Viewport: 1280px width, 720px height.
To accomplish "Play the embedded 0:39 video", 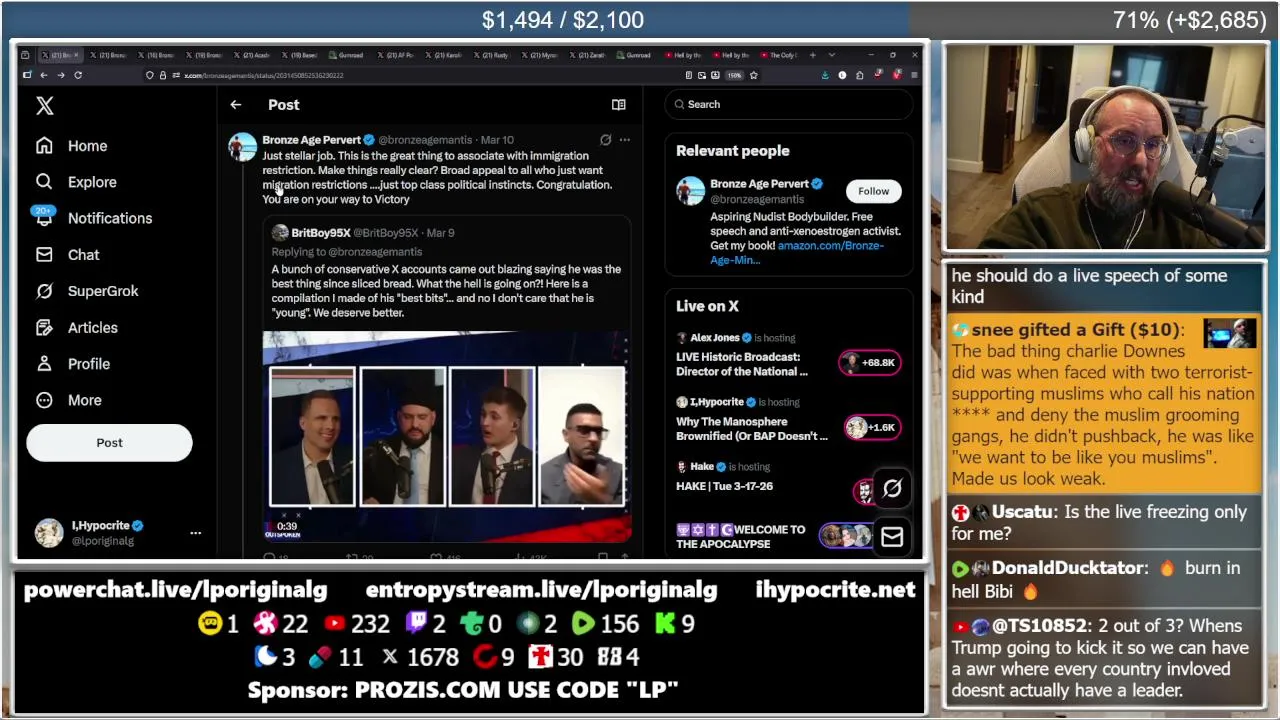I will 447,436.
